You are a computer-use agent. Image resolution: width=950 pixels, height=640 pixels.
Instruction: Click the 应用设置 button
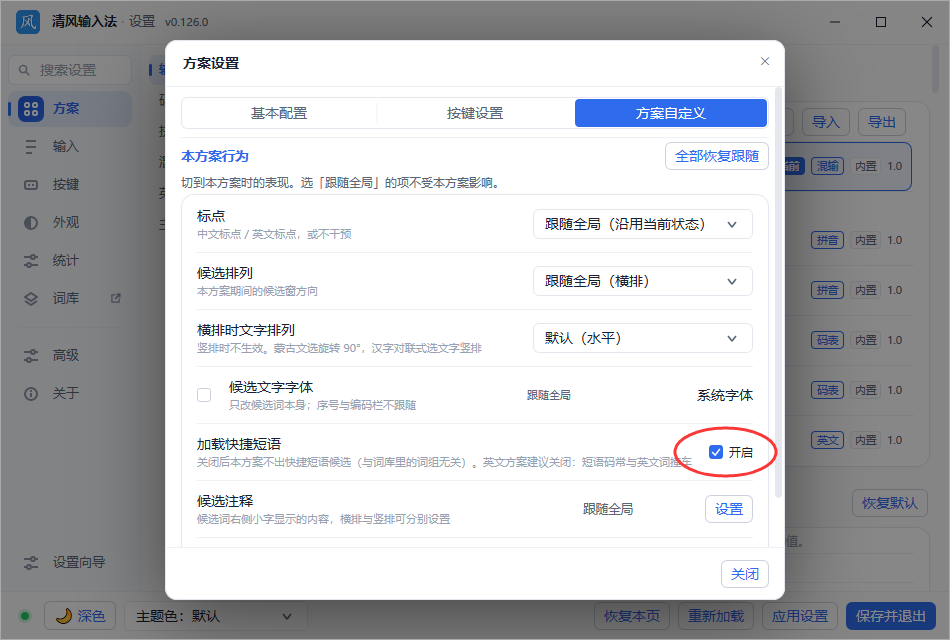coord(800,616)
